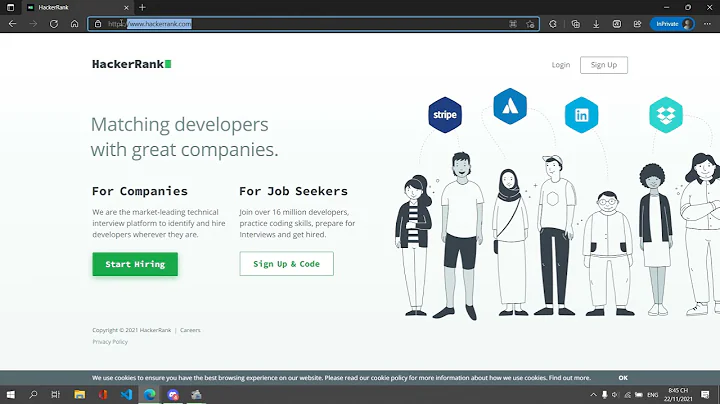Click the 'For Job Seekers' heading

293,191
